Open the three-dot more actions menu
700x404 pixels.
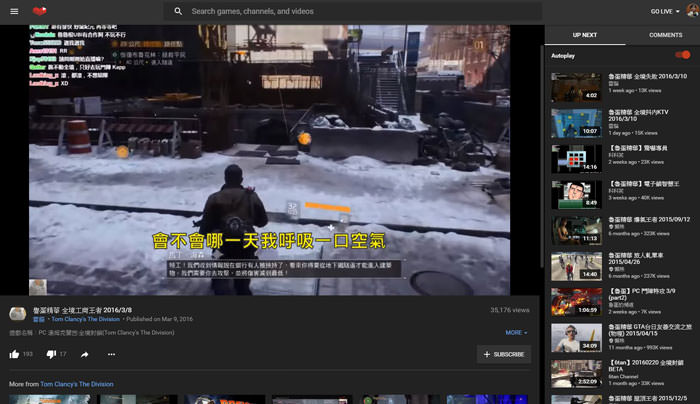pyautogui.click(x=111, y=354)
